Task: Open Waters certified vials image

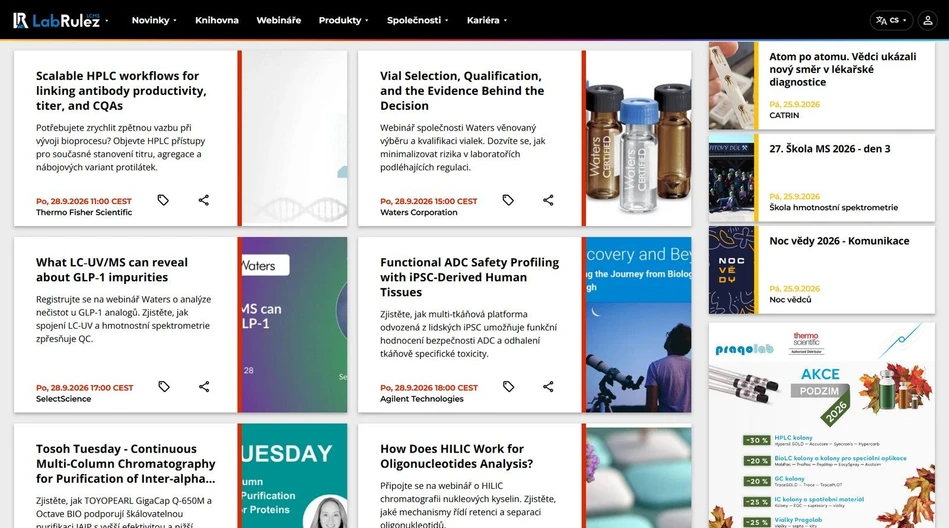Action: coord(639,139)
